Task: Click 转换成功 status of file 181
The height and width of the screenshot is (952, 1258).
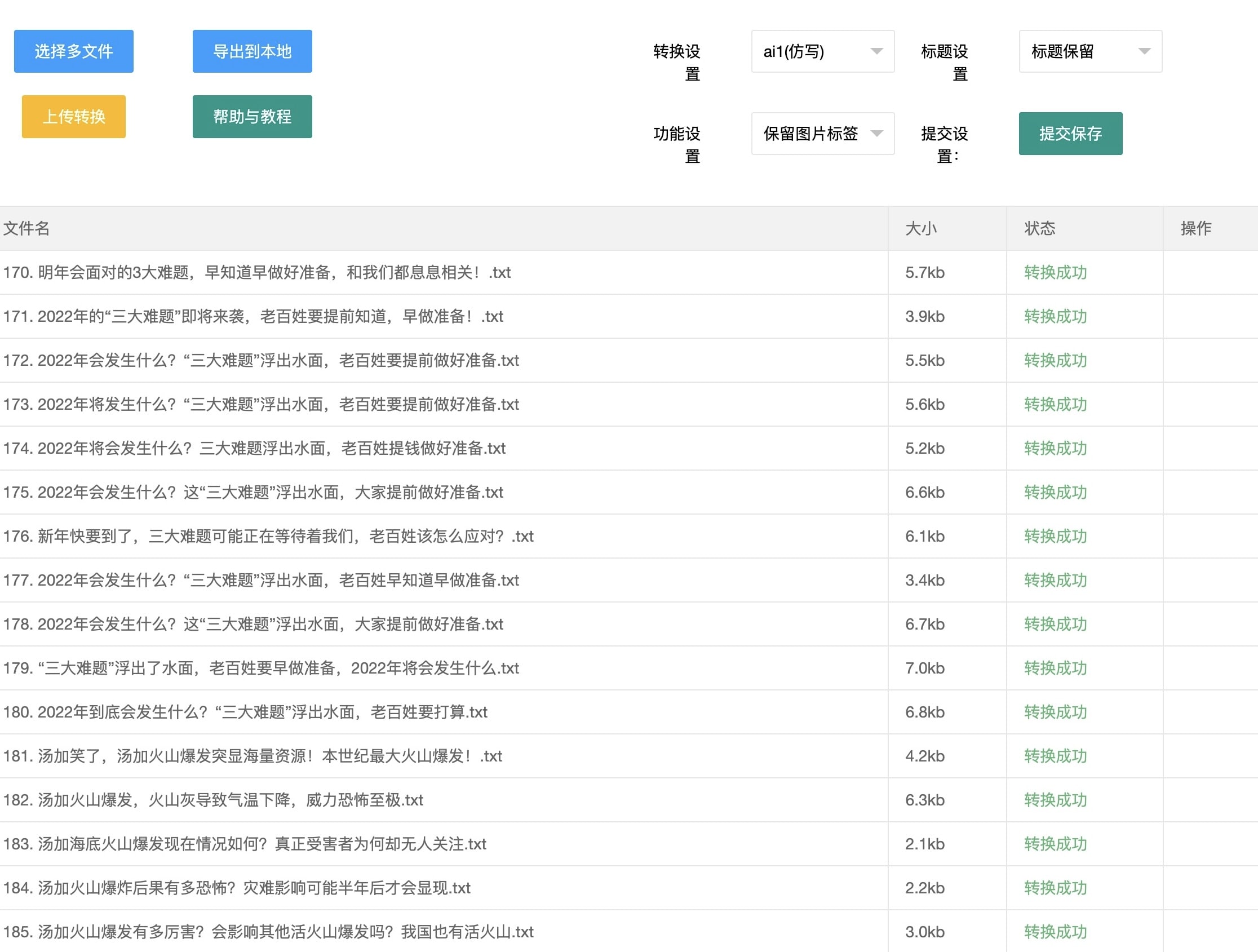Action: pos(1055,756)
